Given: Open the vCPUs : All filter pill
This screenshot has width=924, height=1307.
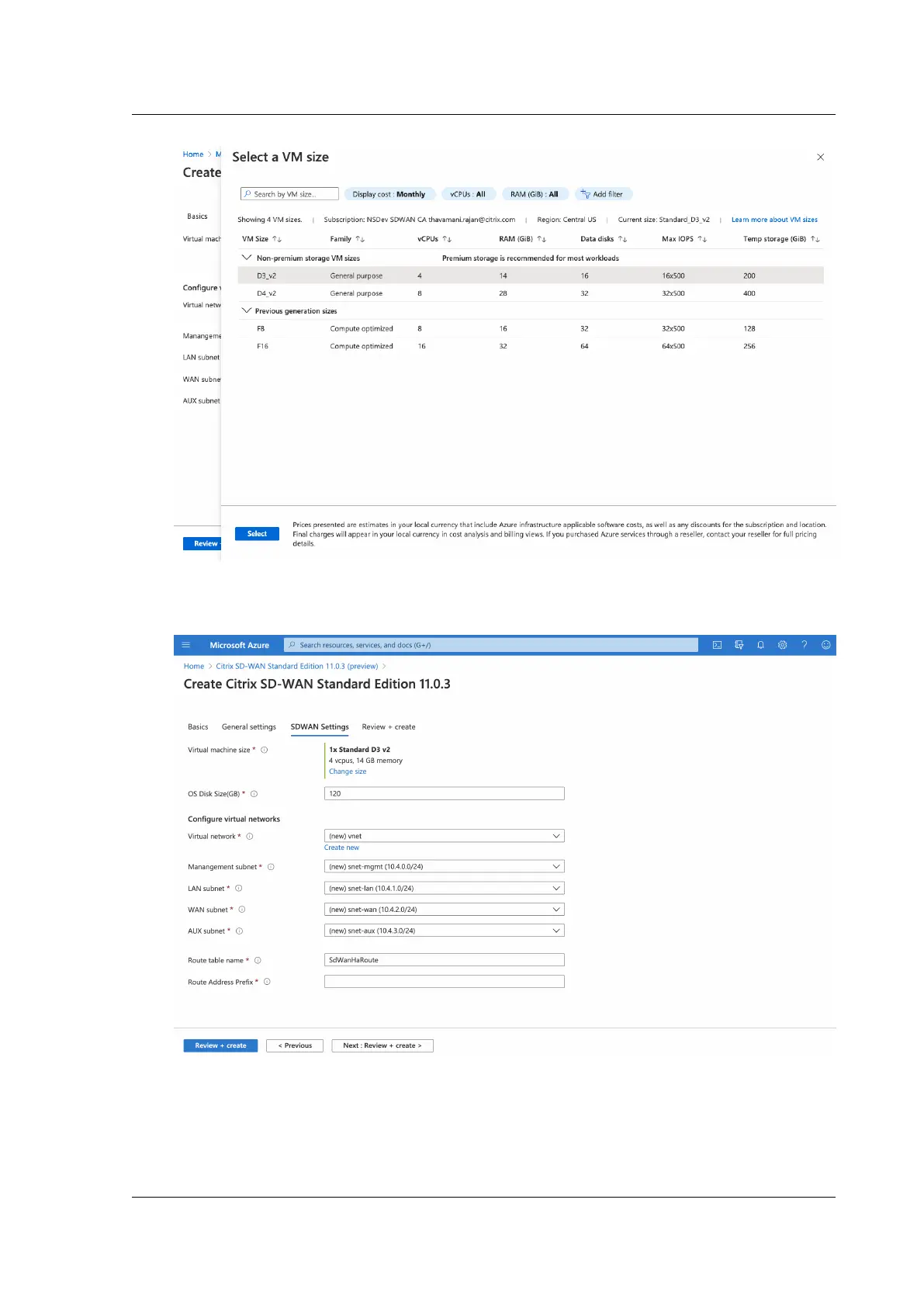Looking at the screenshot, I should 468,194.
